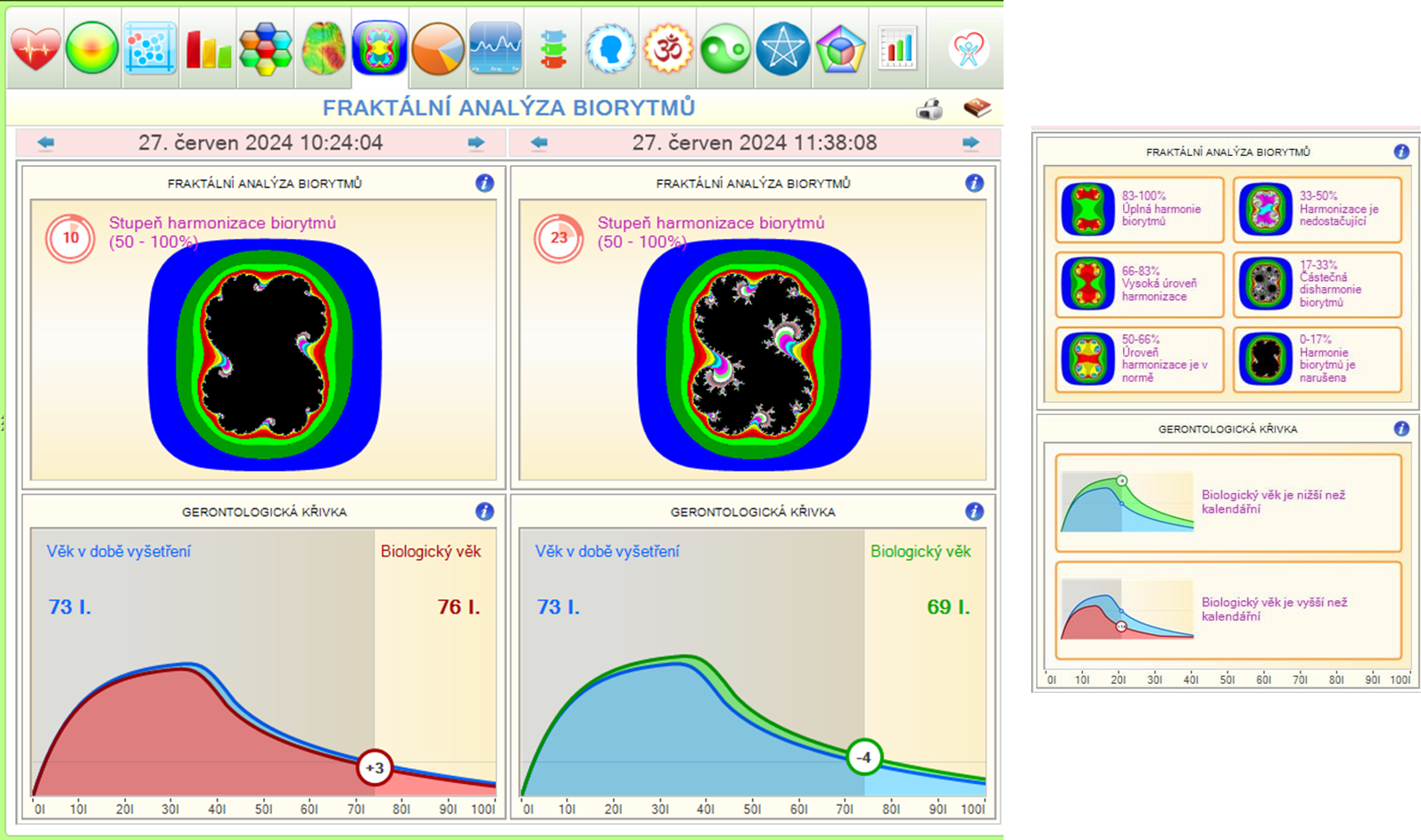Select the 50-66% normal harmonization legend item
The height and width of the screenshot is (840, 1421).
(1139, 359)
